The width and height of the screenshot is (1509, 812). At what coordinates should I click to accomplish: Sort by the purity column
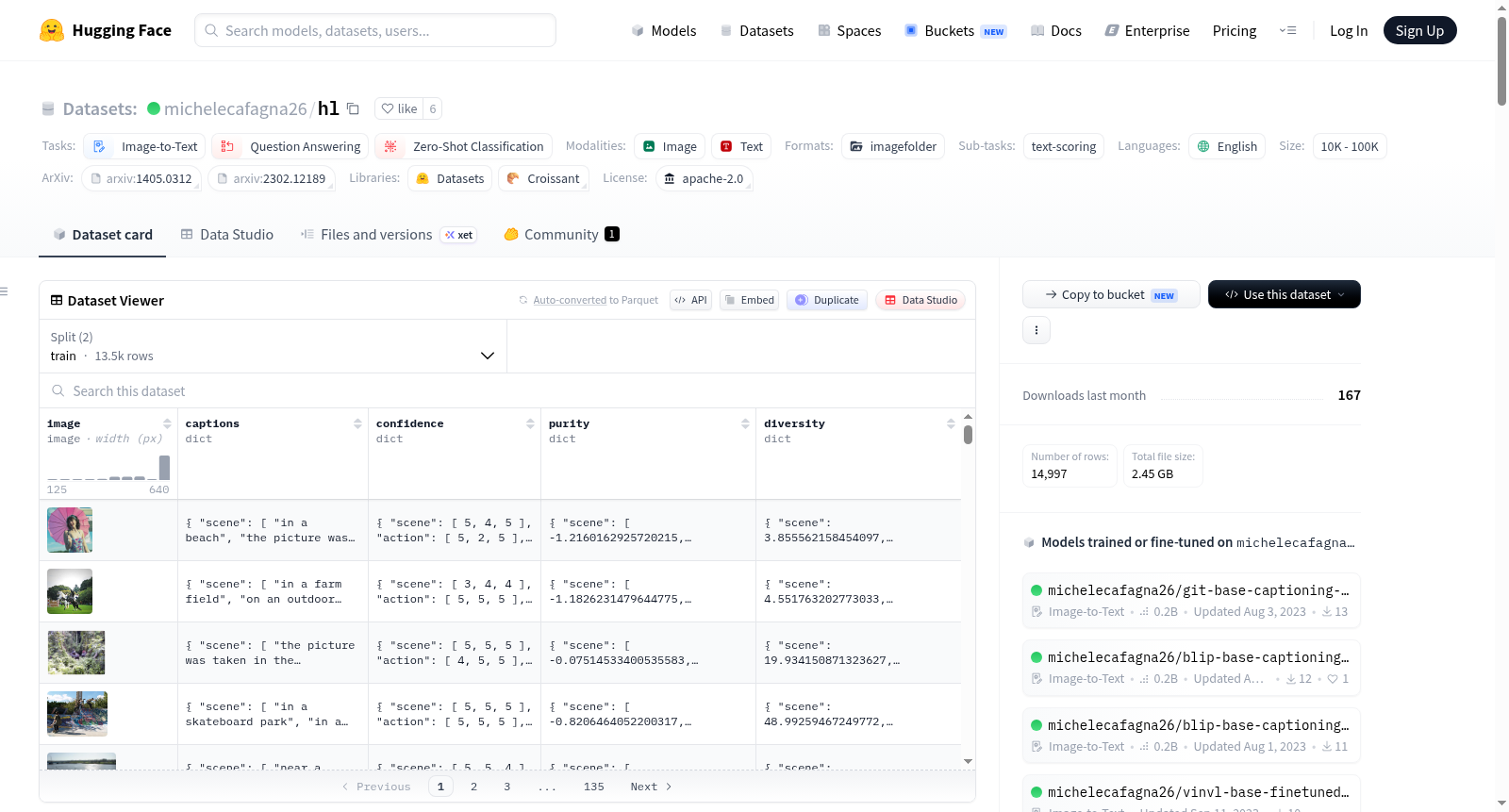pos(745,424)
